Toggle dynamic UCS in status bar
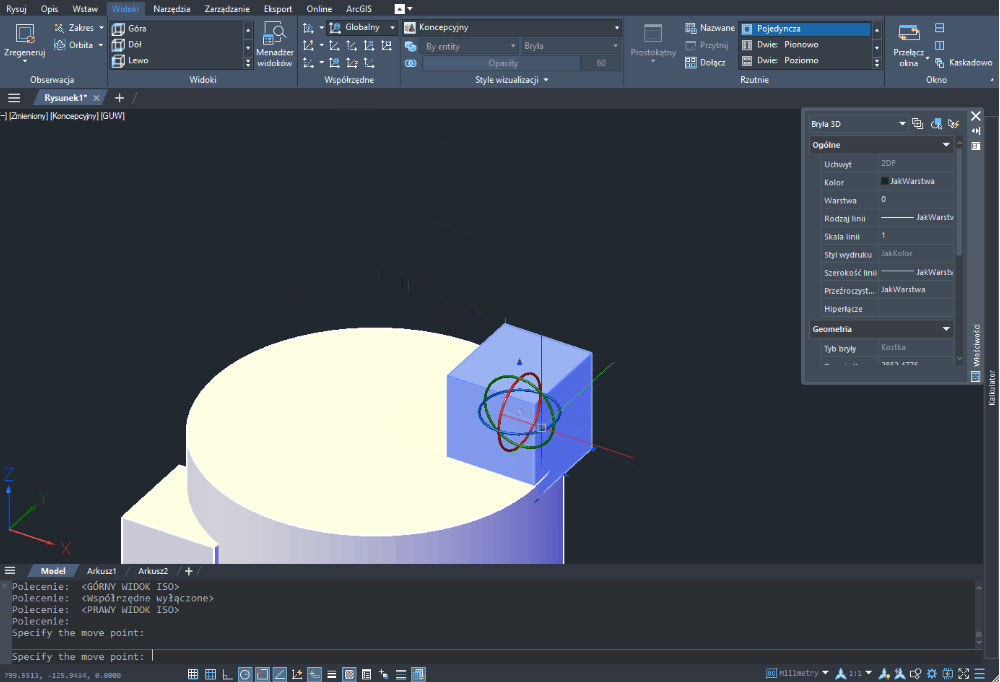 tap(297, 674)
